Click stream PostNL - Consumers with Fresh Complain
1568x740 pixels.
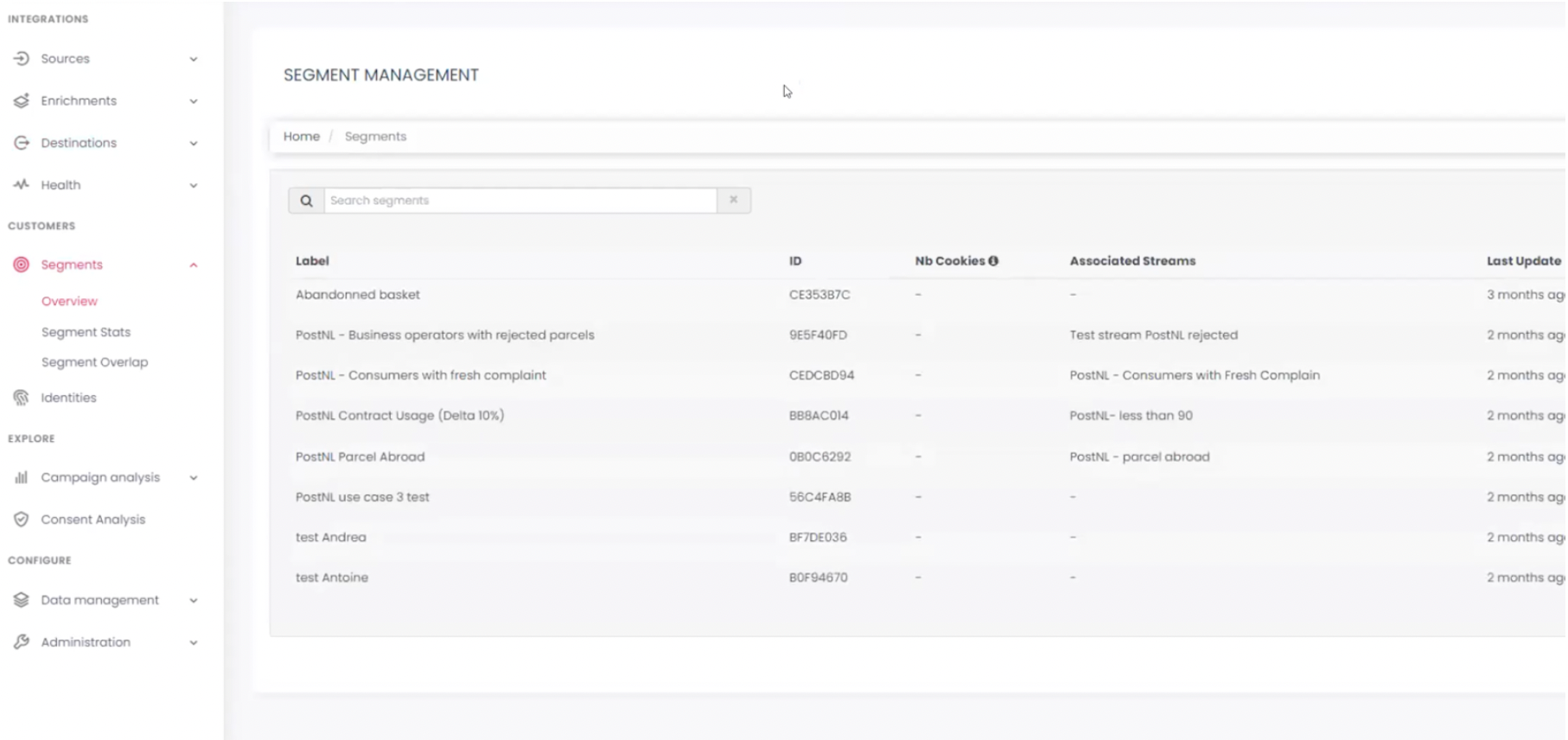pyautogui.click(x=1195, y=375)
